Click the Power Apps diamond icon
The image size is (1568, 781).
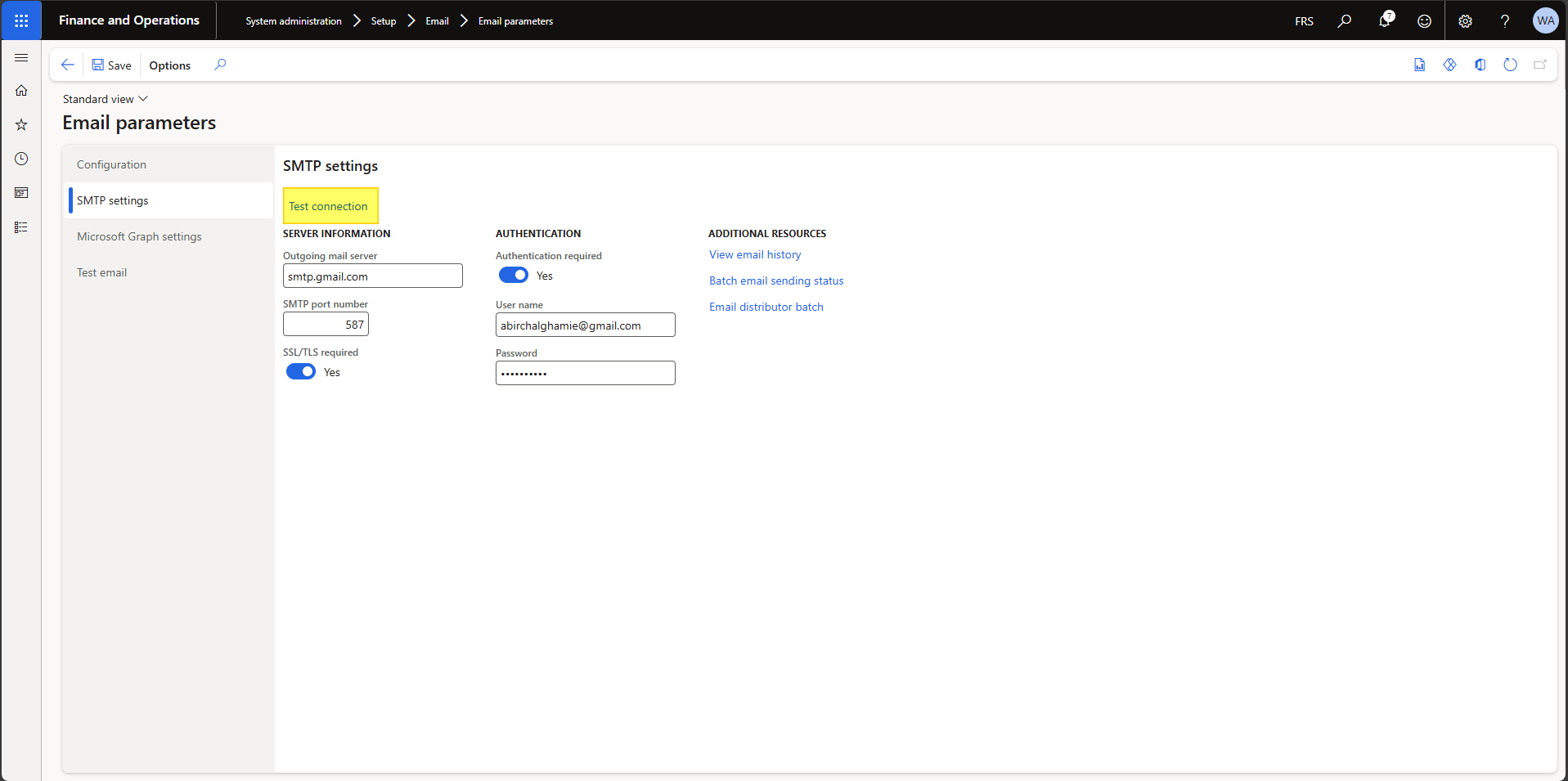1450,65
